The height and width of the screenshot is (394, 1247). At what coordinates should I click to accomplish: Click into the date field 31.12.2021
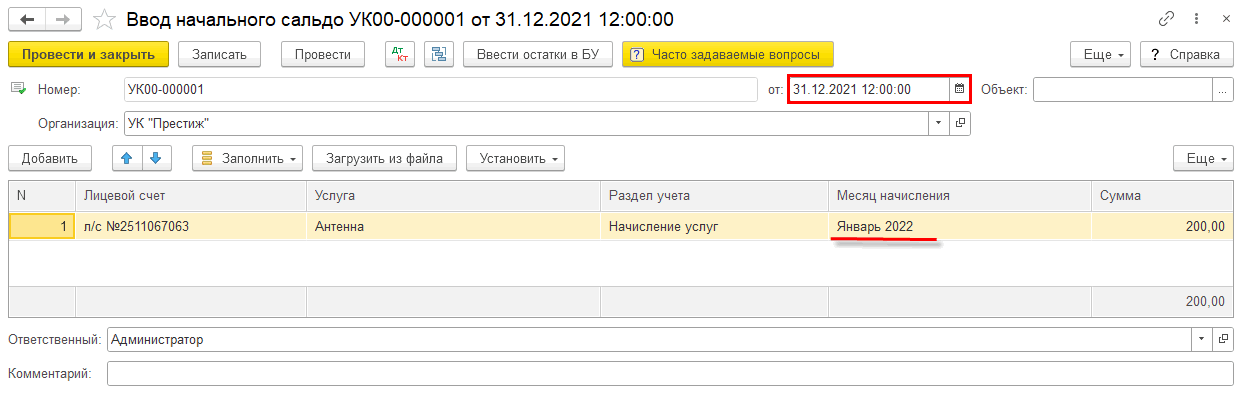tap(868, 89)
